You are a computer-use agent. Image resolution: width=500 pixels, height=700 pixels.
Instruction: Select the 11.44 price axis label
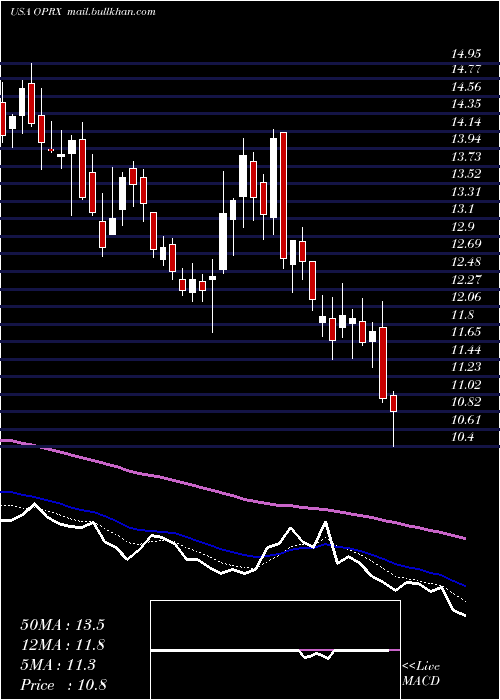point(466,350)
